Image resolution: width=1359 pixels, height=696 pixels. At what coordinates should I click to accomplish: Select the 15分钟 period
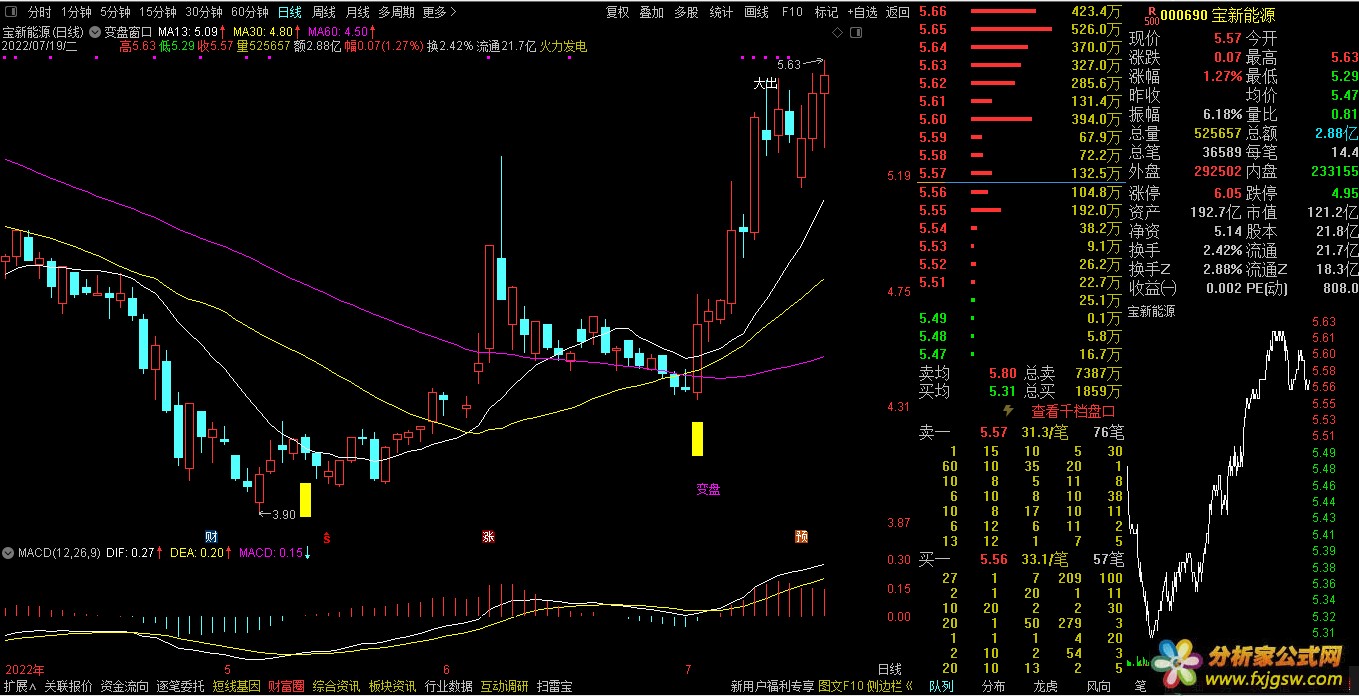[157, 13]
